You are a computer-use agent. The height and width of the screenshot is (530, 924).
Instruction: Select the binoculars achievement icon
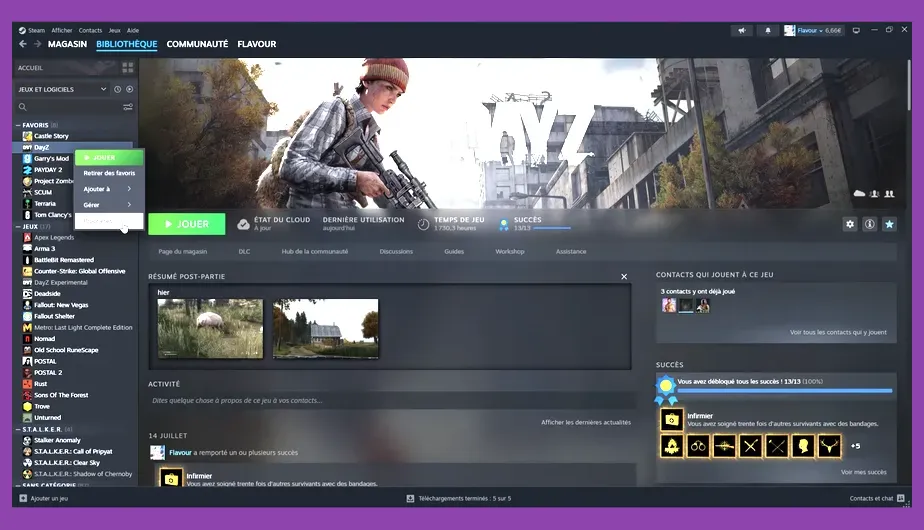coord(698,446)
